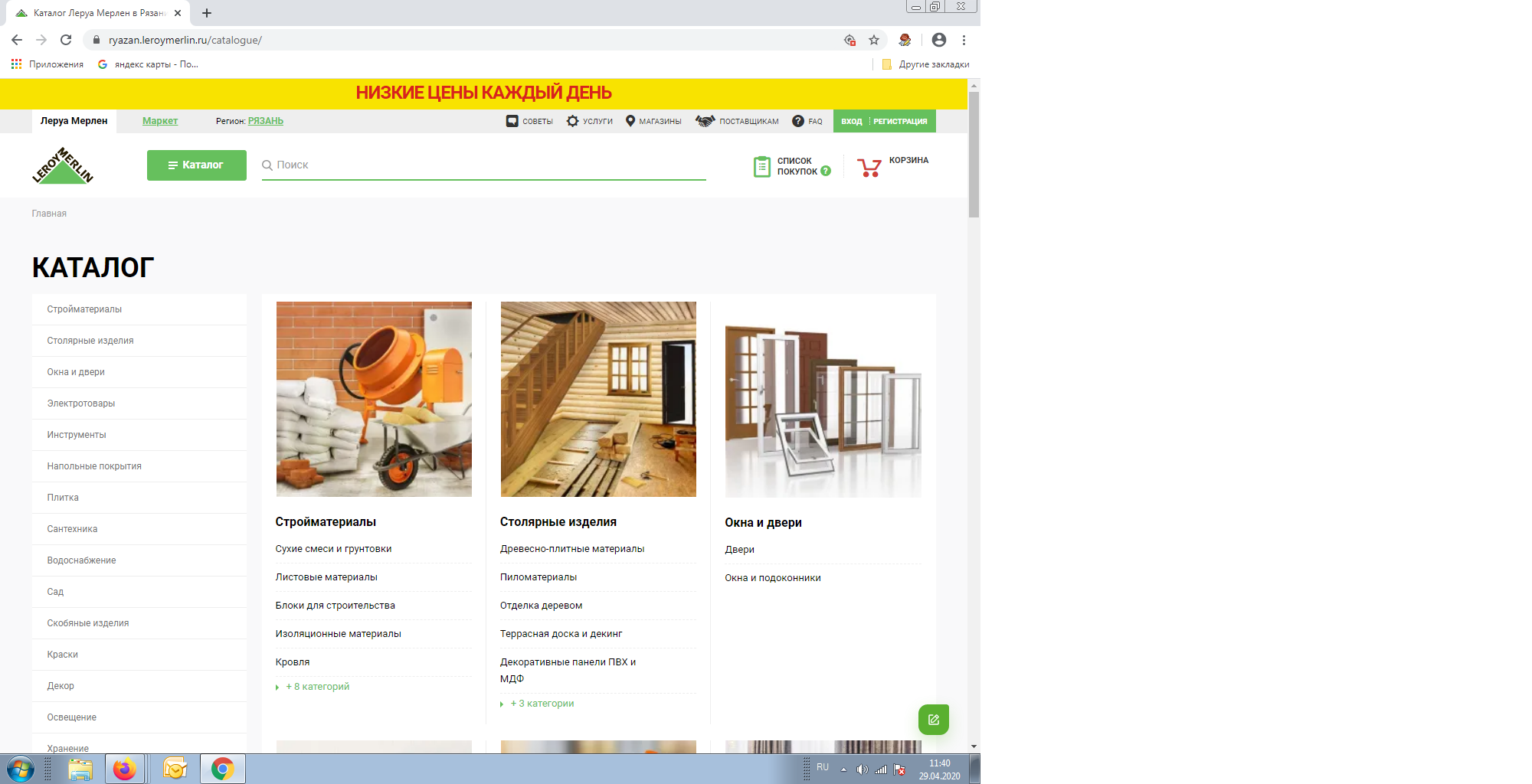Open Советы with chat icon
Viewport: 1532px width, 784px height.
tap(529, 121)
